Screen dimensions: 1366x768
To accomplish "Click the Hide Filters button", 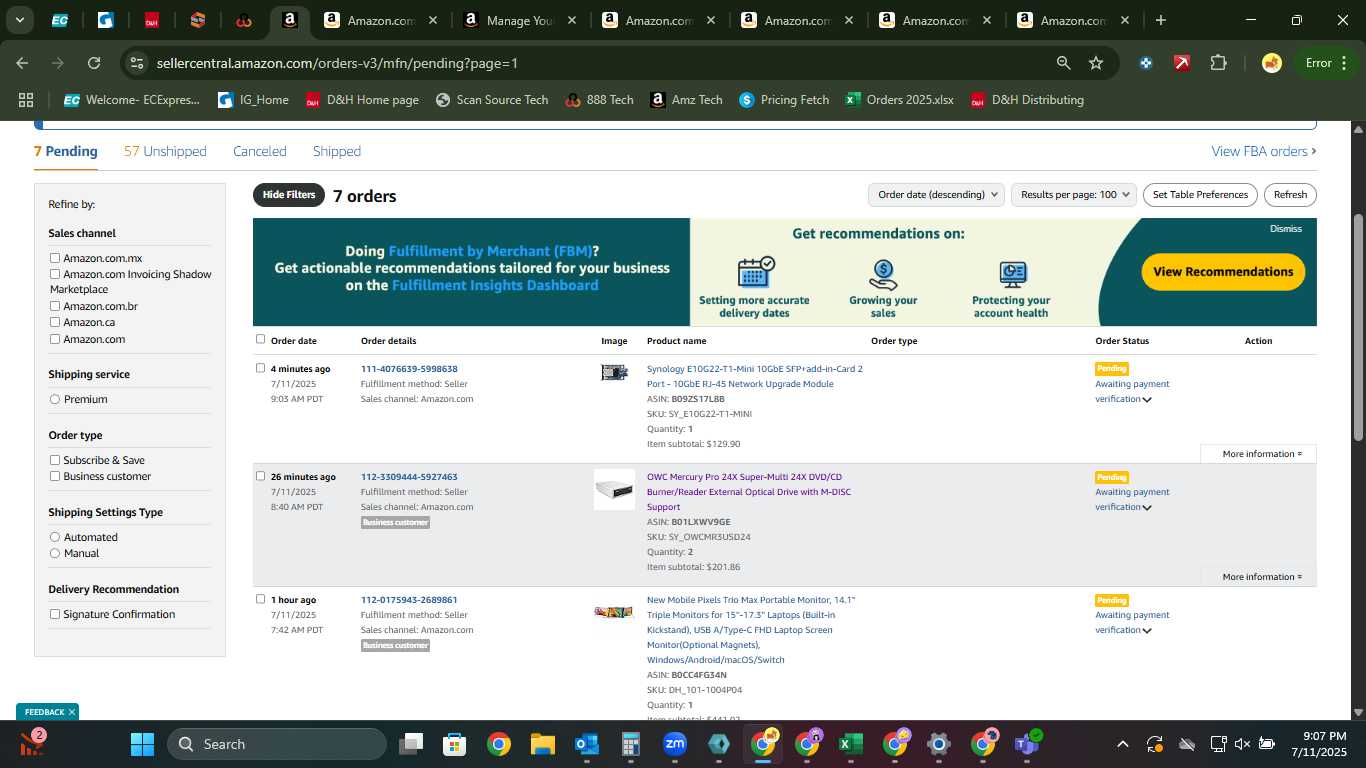I will 289,195.
